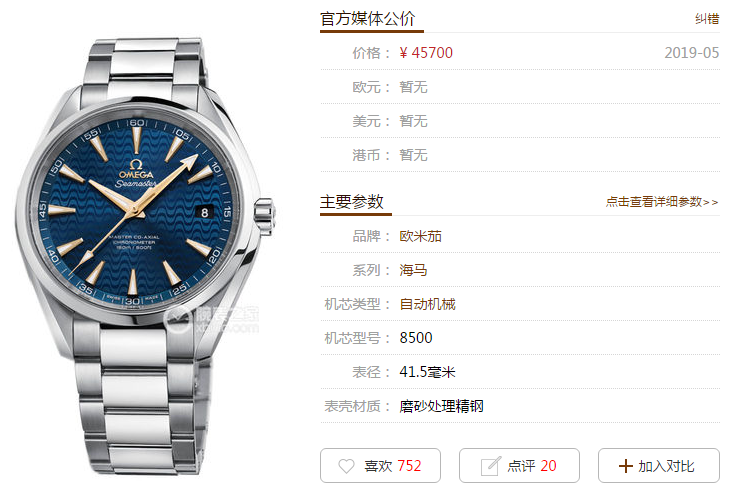Select the 官方媒体公价 section heading
Viewport: 739px width, 486px height.
[368, 18]
